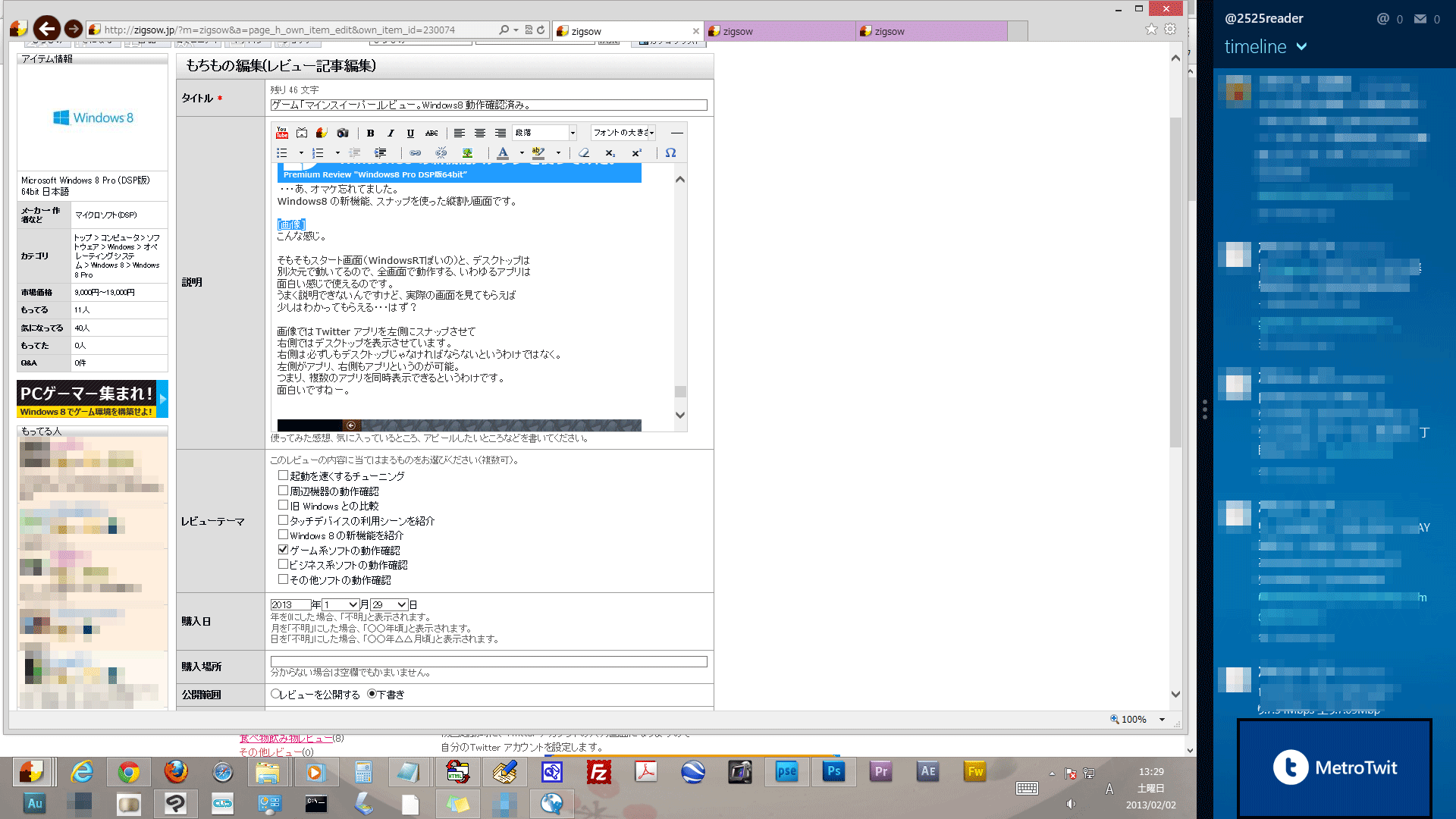Image resolution: width=1456 pixels, height=819 pixels.
Task: Insert a YouTube video in the editor
Action: click(x=282, y=133)
